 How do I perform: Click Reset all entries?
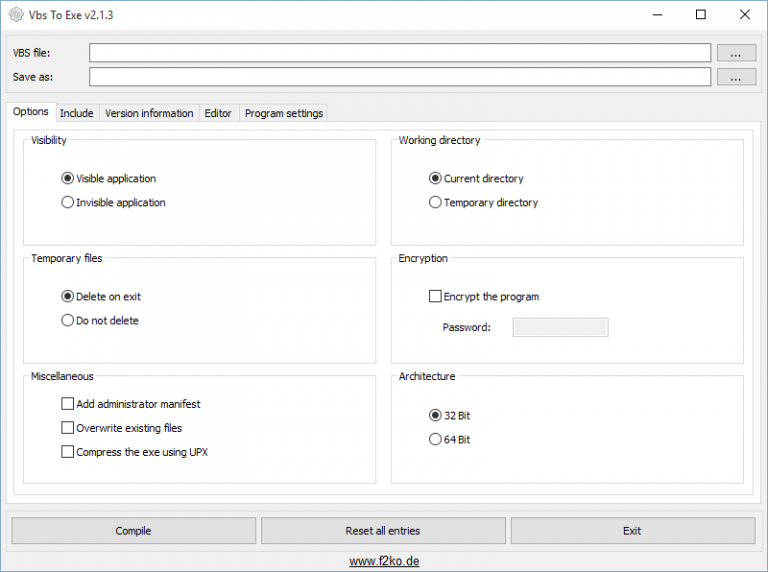tap(383, 531)
